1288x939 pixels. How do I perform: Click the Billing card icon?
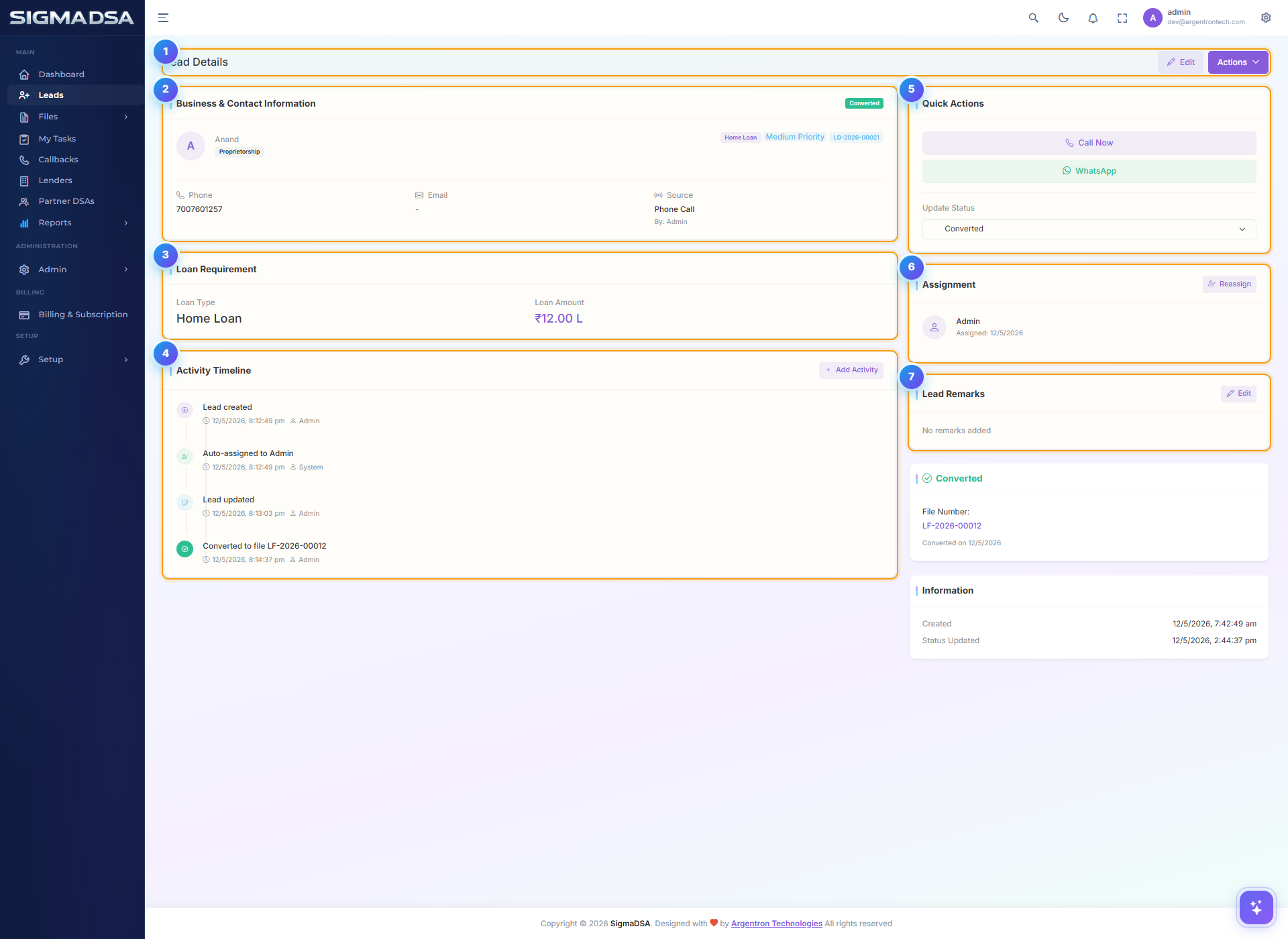24,315
